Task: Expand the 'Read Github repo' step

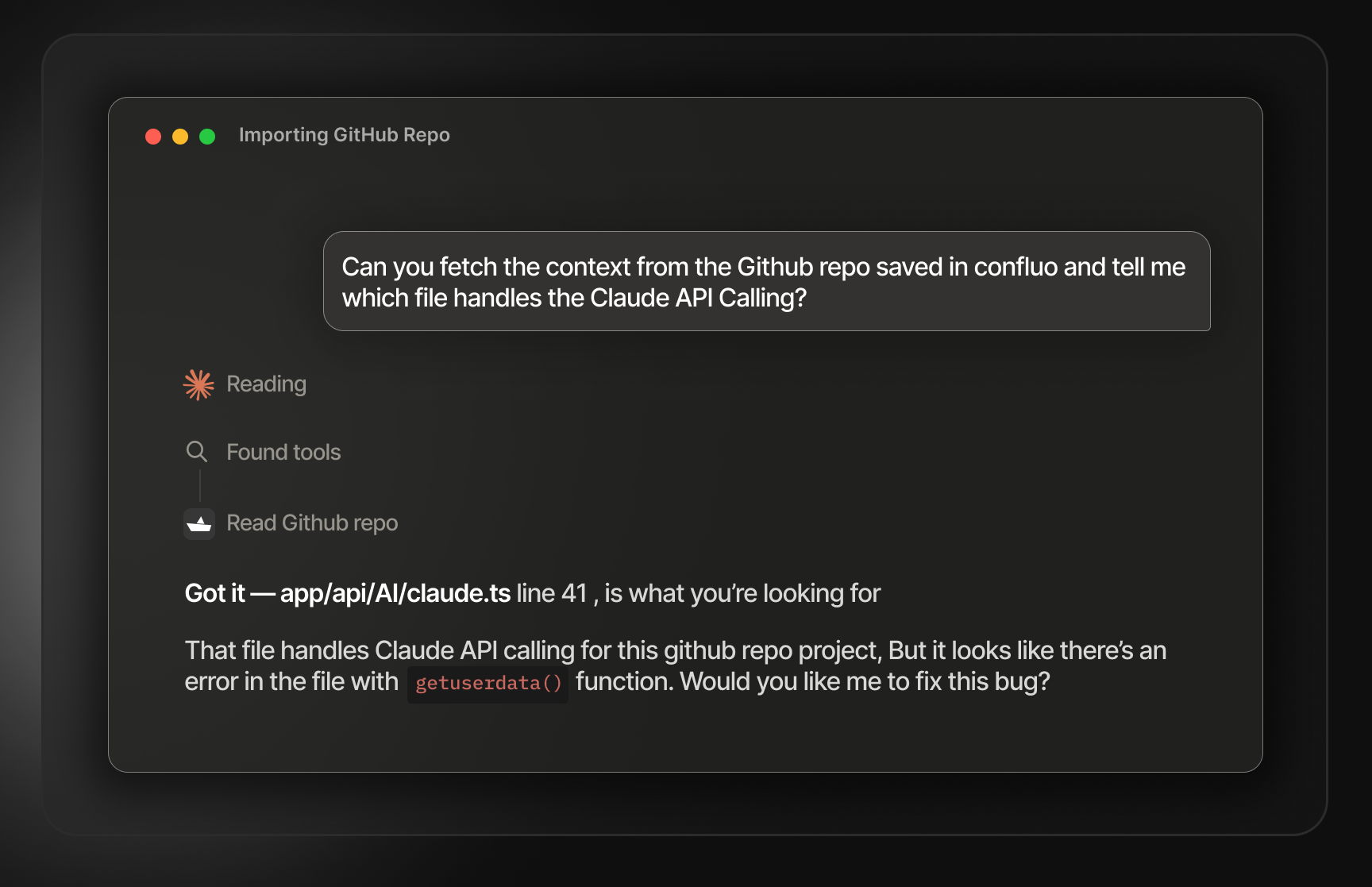Action: [312, 523]
